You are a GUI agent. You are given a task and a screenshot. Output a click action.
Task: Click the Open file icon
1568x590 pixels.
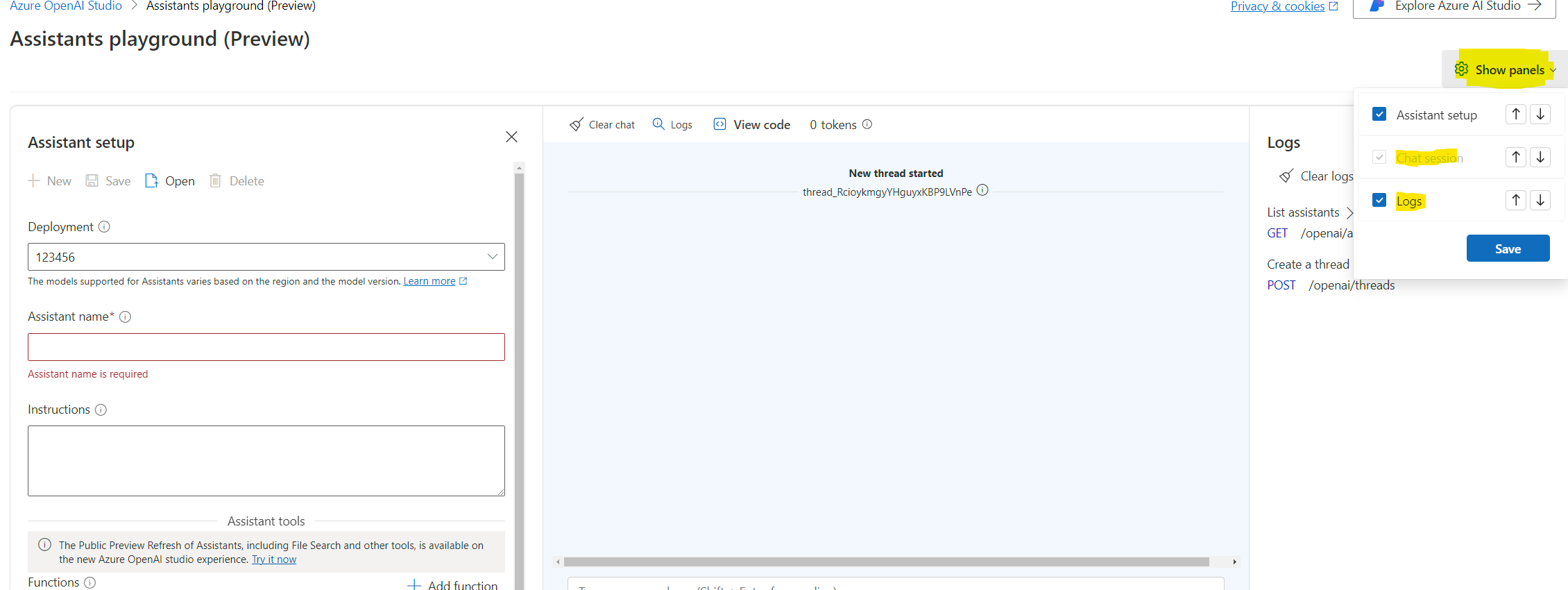click(151, 181)
